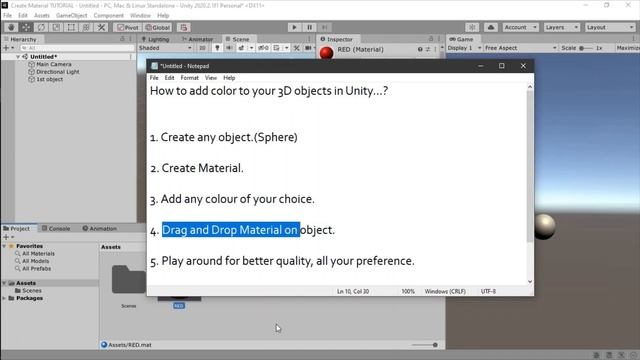640x360 pixels.
Task: Switch to the Animator tab
Action: click(198, 39)
